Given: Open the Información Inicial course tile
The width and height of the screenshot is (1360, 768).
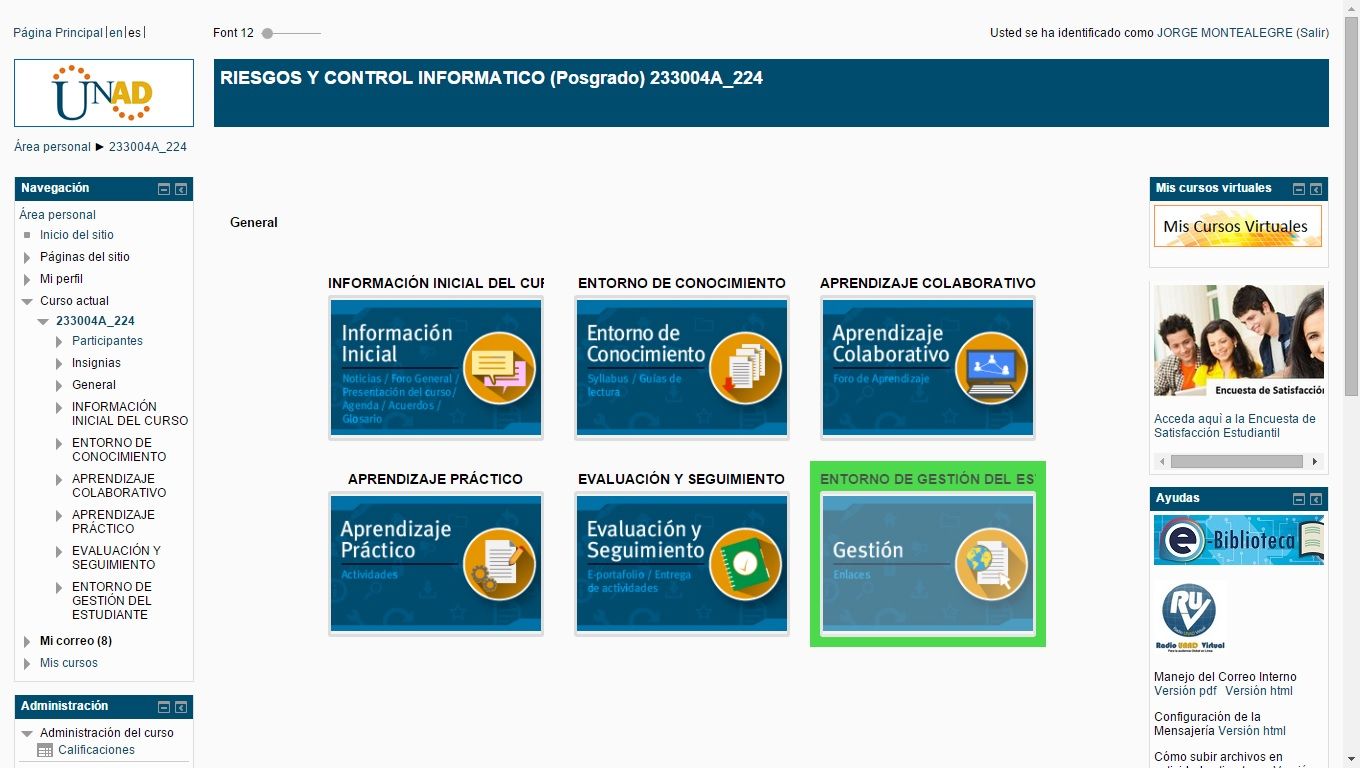Looking at the screenshot, I should [x=436, y=367].
